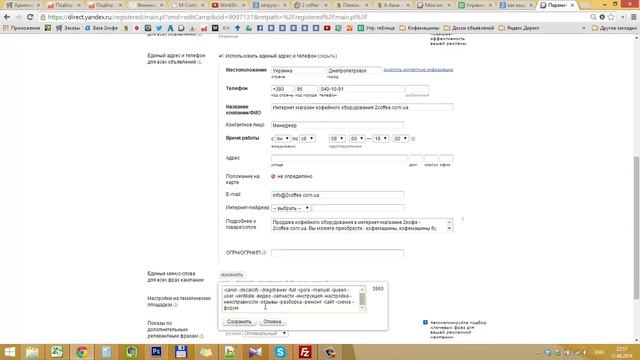The image size is (640, 360).
Task: Open the База 2кофе bookmark
Action: coord(101,28)
